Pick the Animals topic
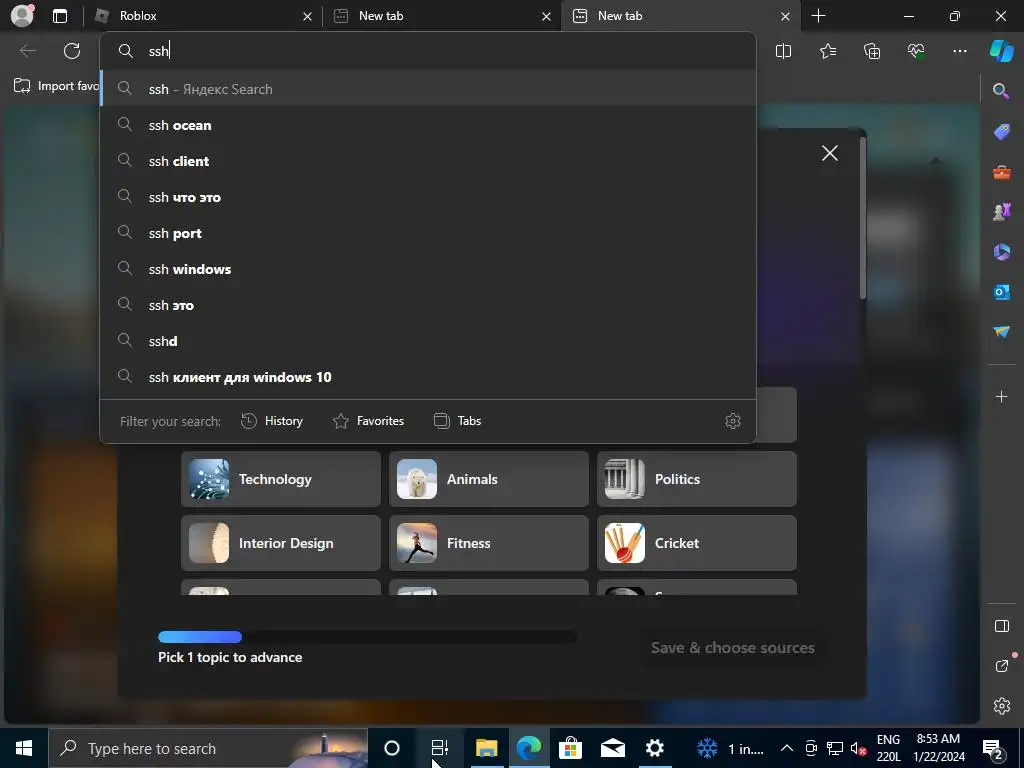This screenshot has height=768, width=1024. coord(488,479)
